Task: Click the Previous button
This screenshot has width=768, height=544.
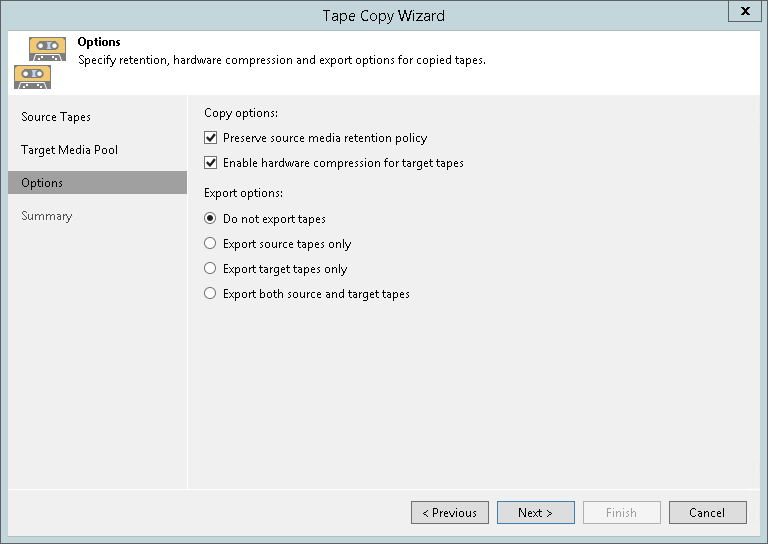Action: click(x=450, y=513)
